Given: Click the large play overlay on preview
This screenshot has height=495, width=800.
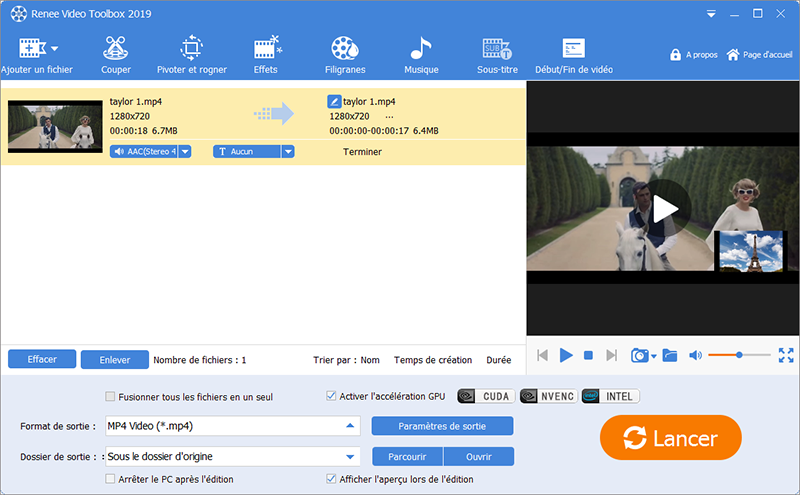Looking at the screenshot, I should tap(665, 208).
